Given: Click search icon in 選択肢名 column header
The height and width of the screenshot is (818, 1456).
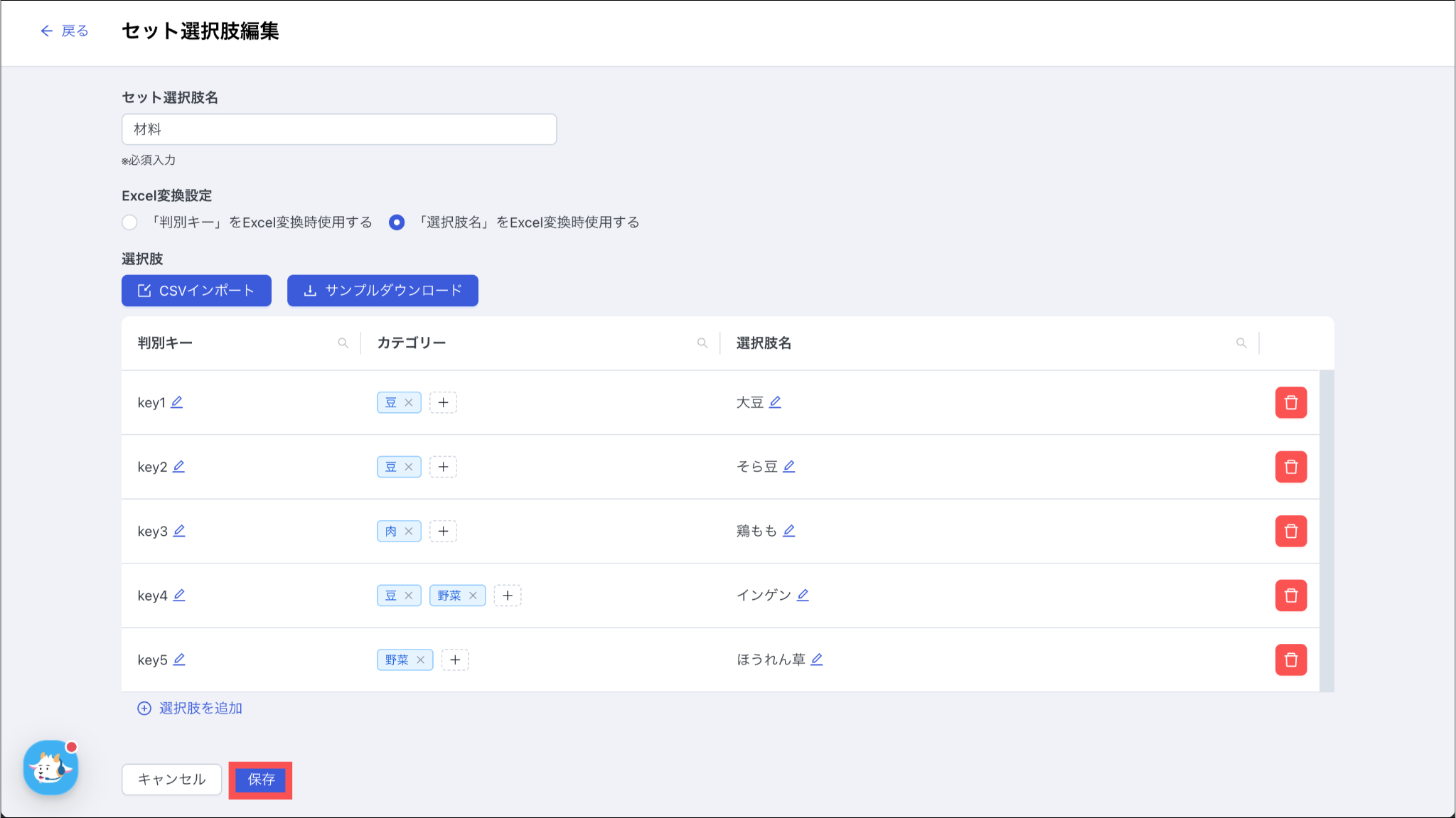Looking at the screenshot, I should coord(1241,343).
